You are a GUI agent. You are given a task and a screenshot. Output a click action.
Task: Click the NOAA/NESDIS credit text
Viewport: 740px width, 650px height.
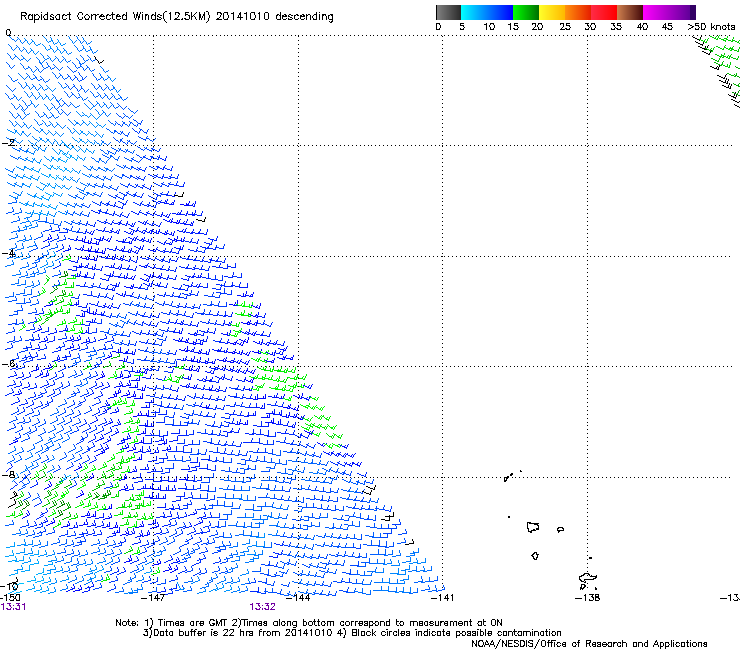click(589, 644)
